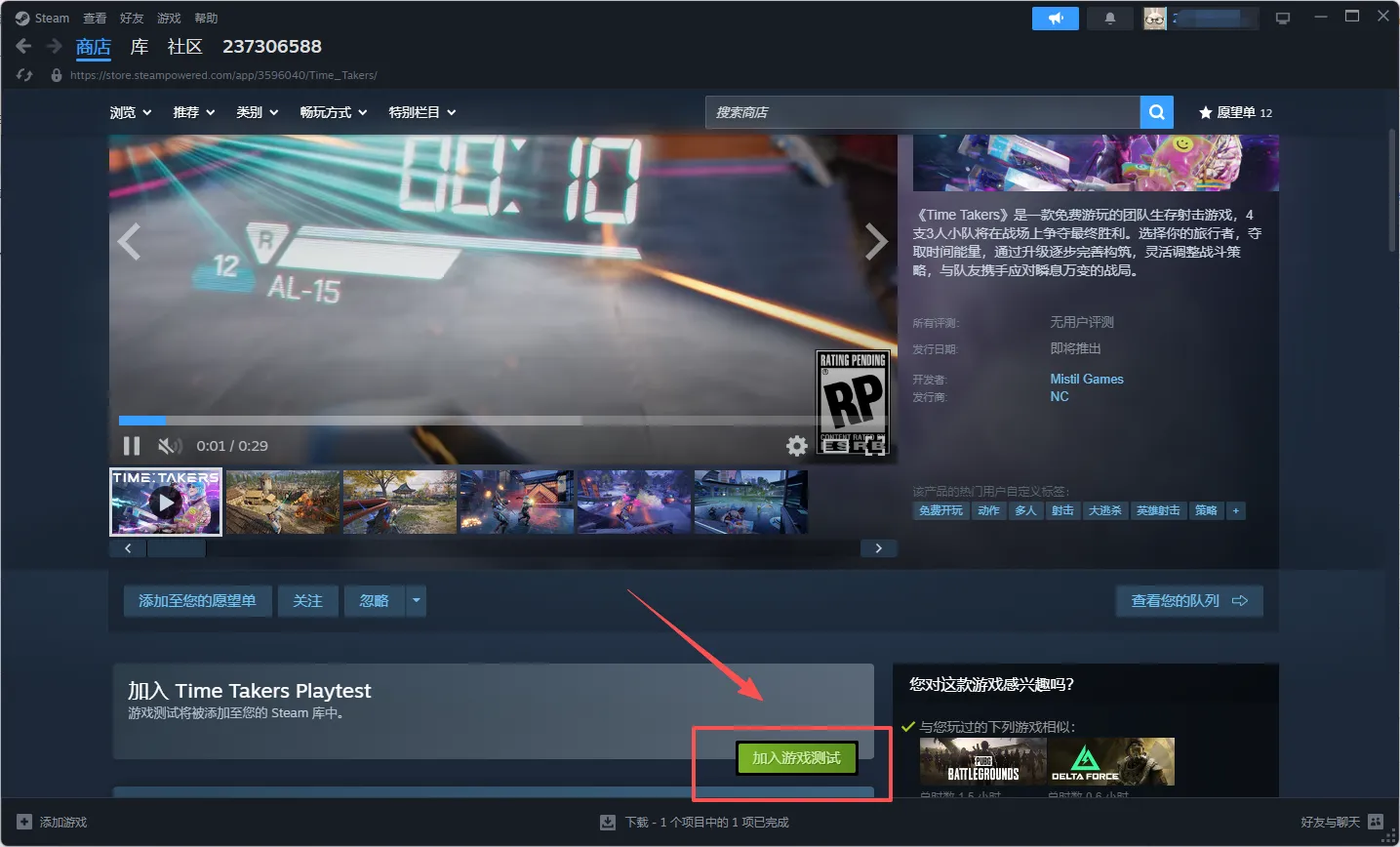Click the 关注 button

[x=307, y=601]
